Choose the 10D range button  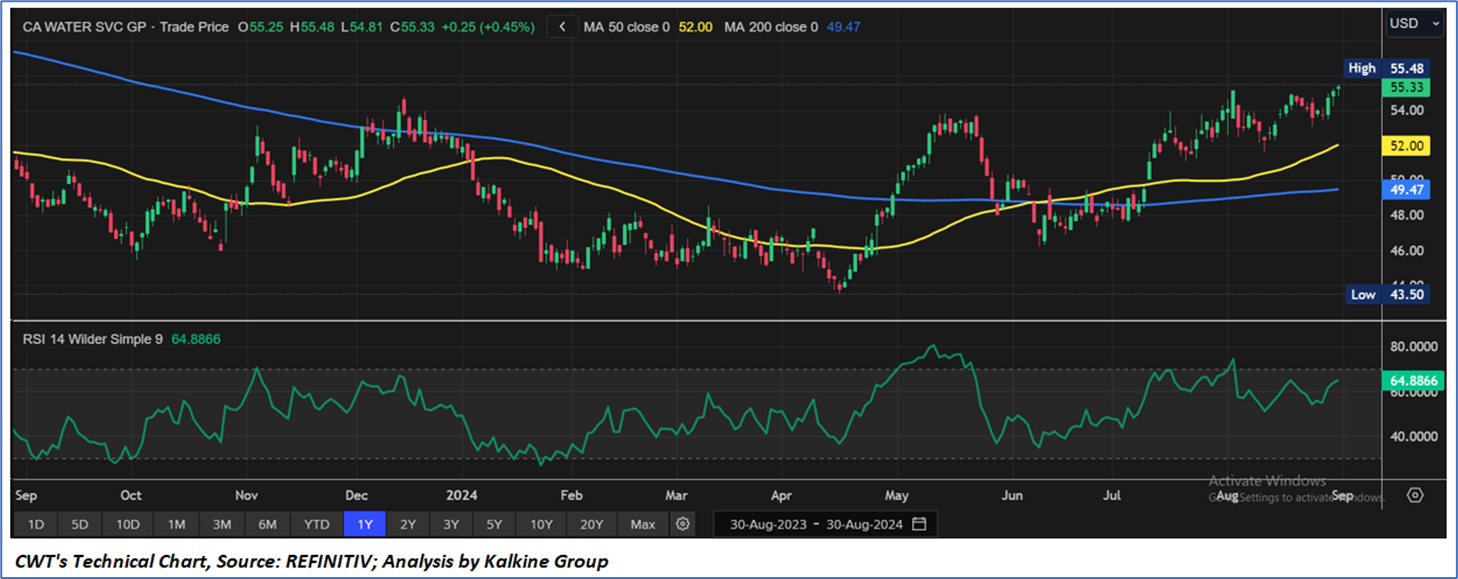click(128, 524)
